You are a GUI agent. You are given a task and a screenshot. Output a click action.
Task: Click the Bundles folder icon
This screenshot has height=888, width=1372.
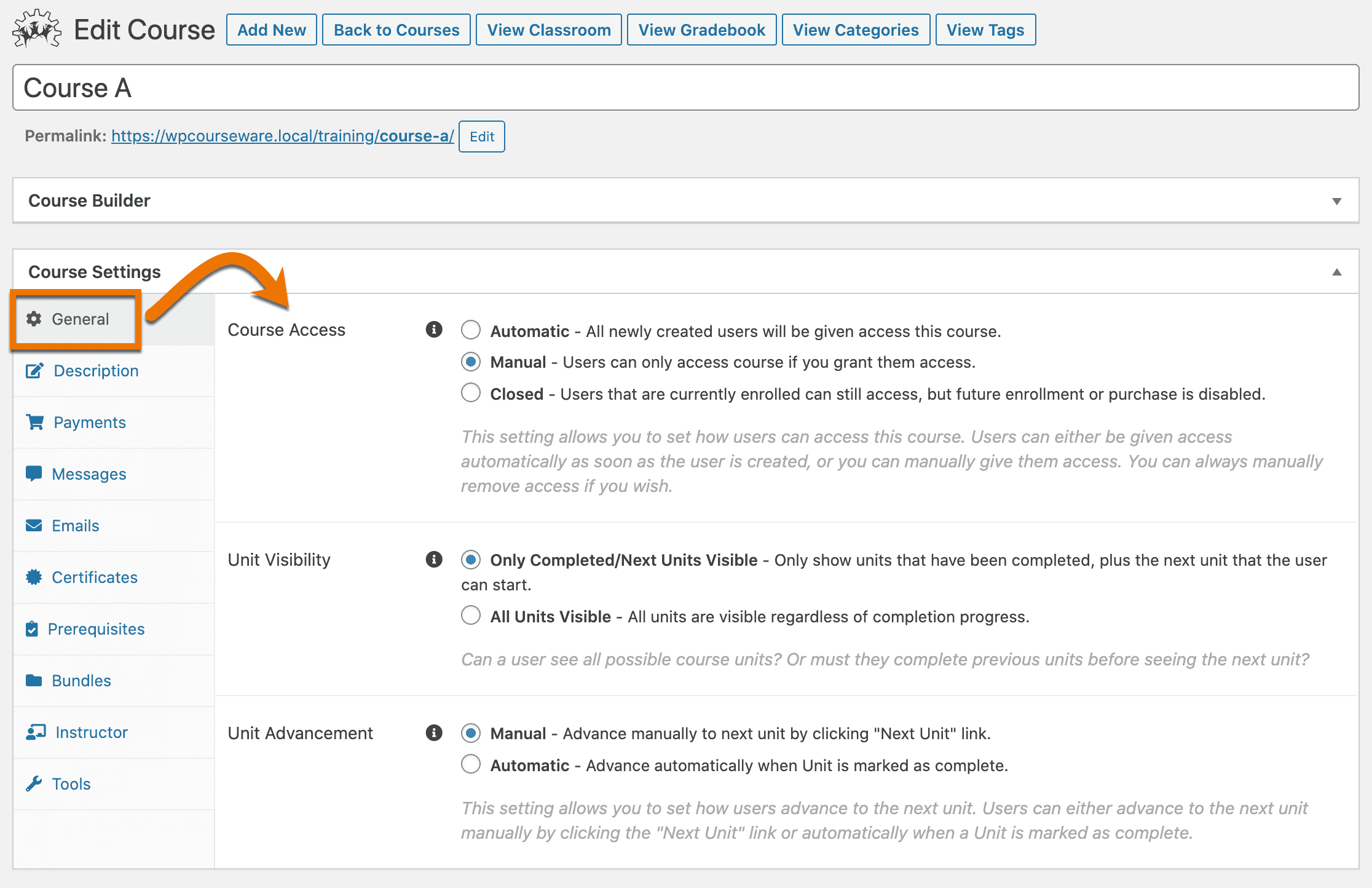[34, 680]
